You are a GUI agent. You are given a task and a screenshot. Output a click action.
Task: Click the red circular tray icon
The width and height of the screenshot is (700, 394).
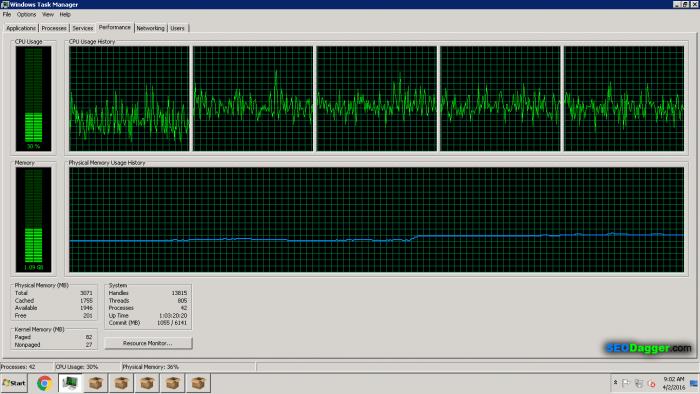click(651, 383)
